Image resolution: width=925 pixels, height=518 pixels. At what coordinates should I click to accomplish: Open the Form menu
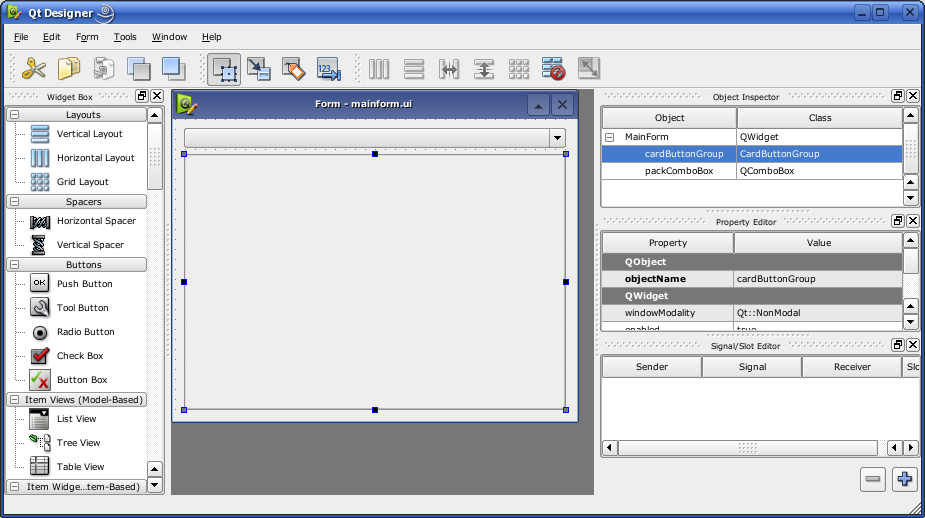coord(87,37)
